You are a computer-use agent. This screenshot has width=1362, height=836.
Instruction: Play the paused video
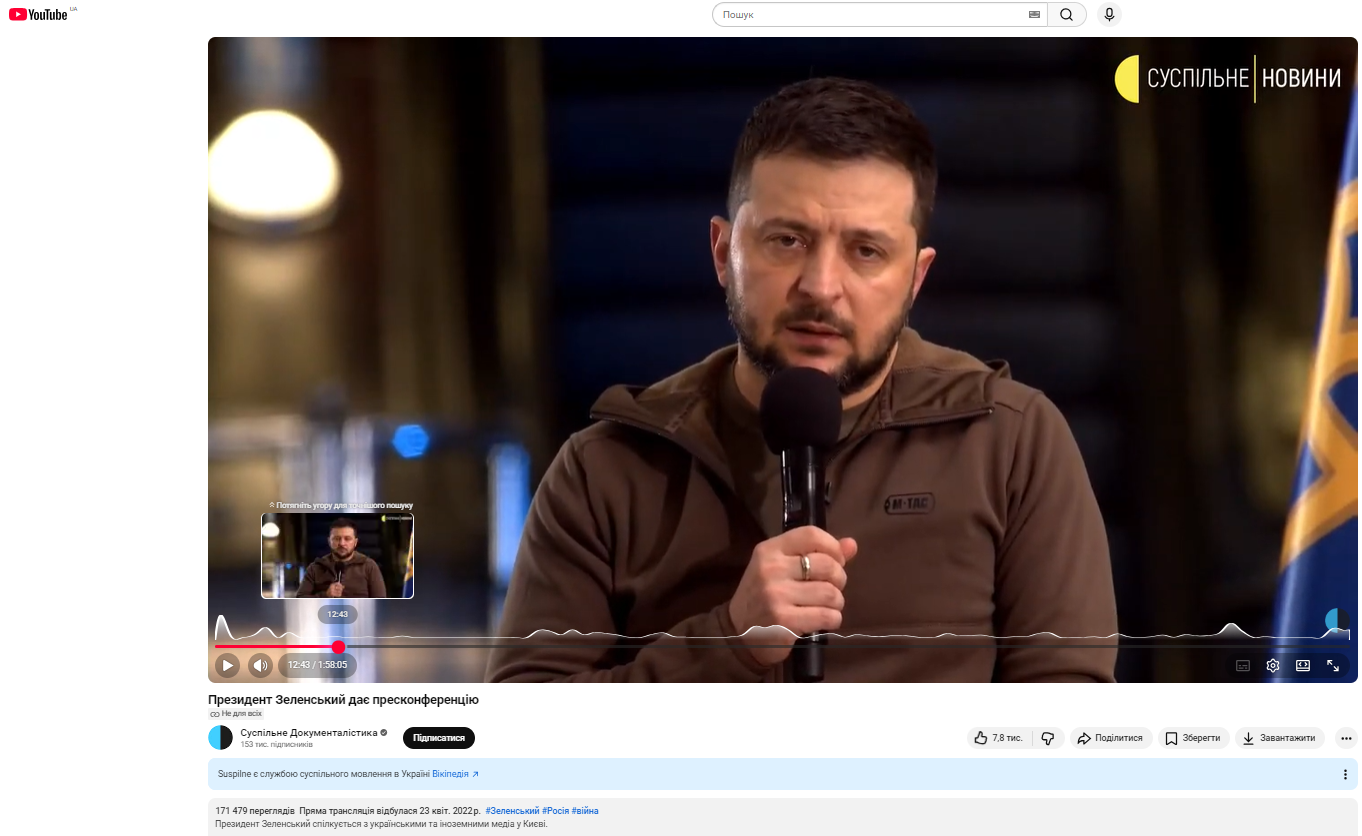click(x=227, y=665)
